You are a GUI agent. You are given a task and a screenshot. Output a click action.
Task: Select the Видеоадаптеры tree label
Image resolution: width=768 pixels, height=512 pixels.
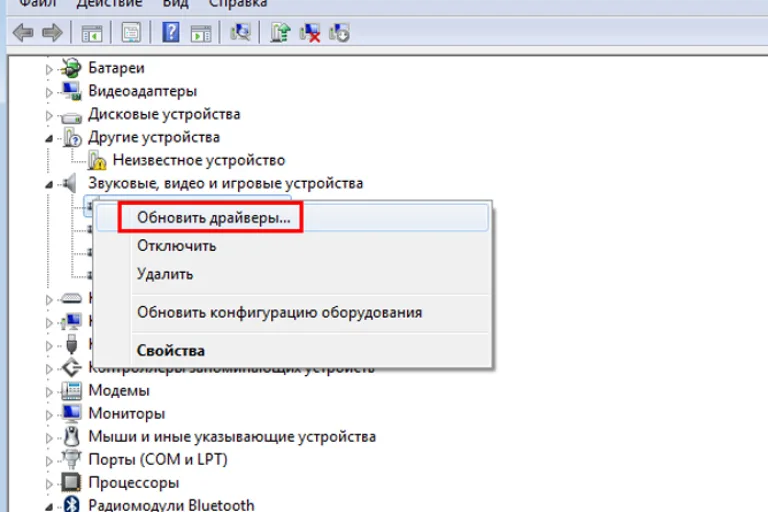(143, 91)
